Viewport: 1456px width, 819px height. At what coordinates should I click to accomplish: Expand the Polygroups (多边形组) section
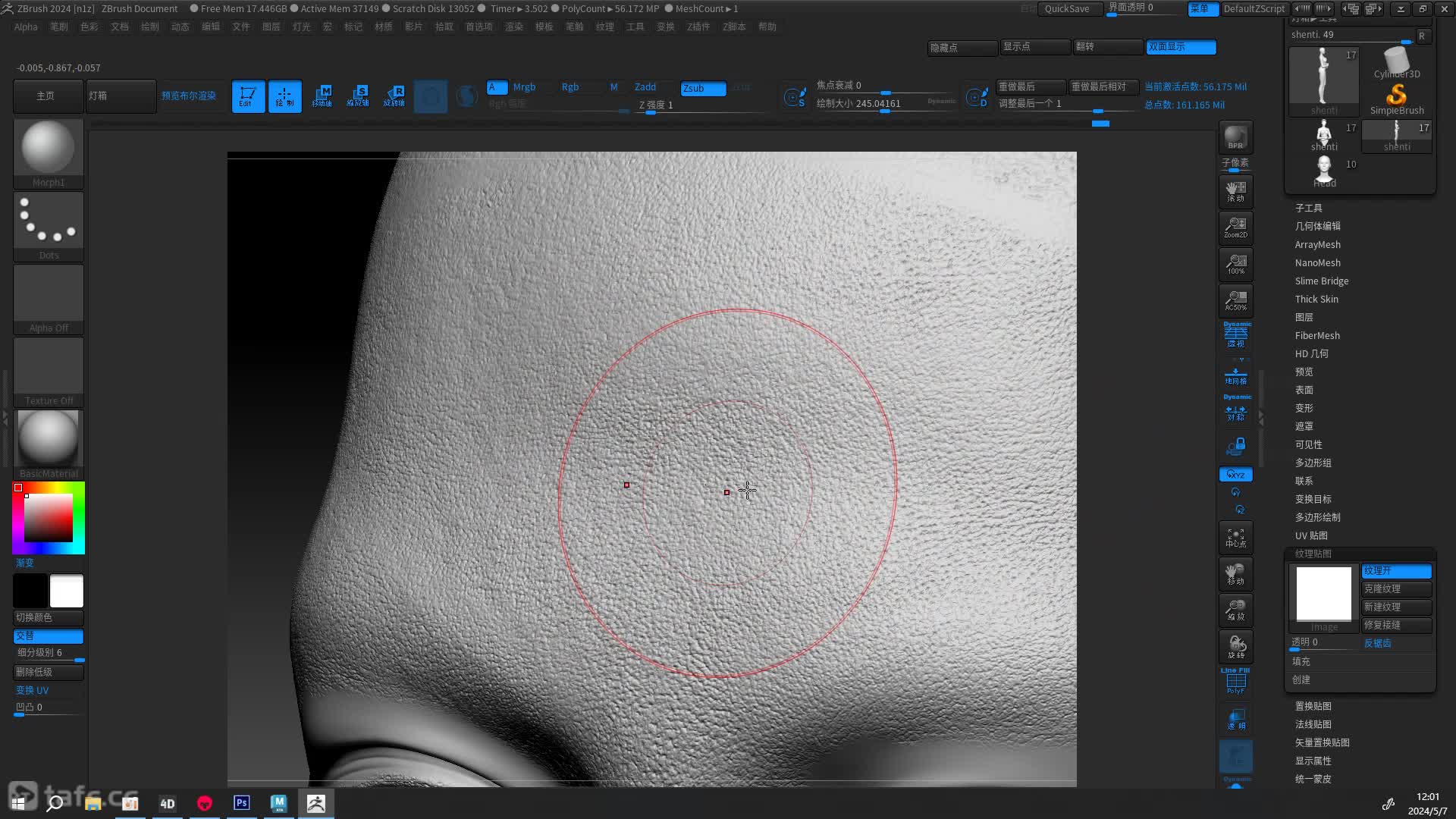(x=1313, y=463)
